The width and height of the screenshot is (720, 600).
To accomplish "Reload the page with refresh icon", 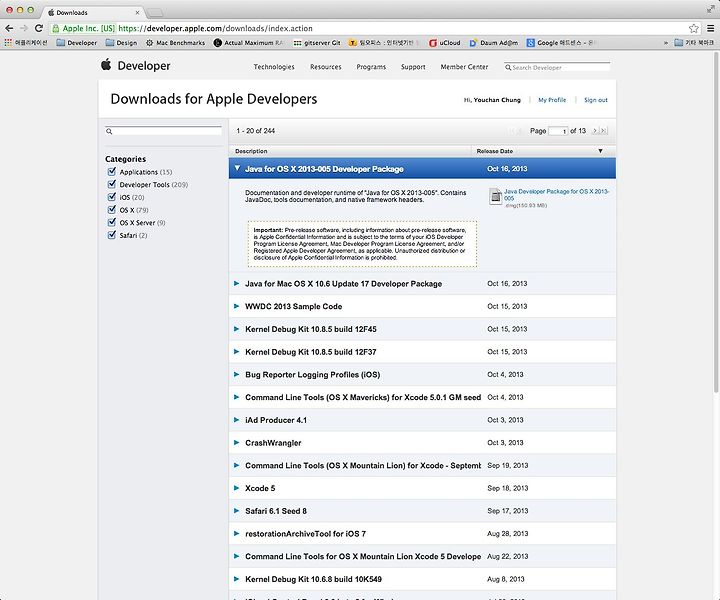I will 39,28.
